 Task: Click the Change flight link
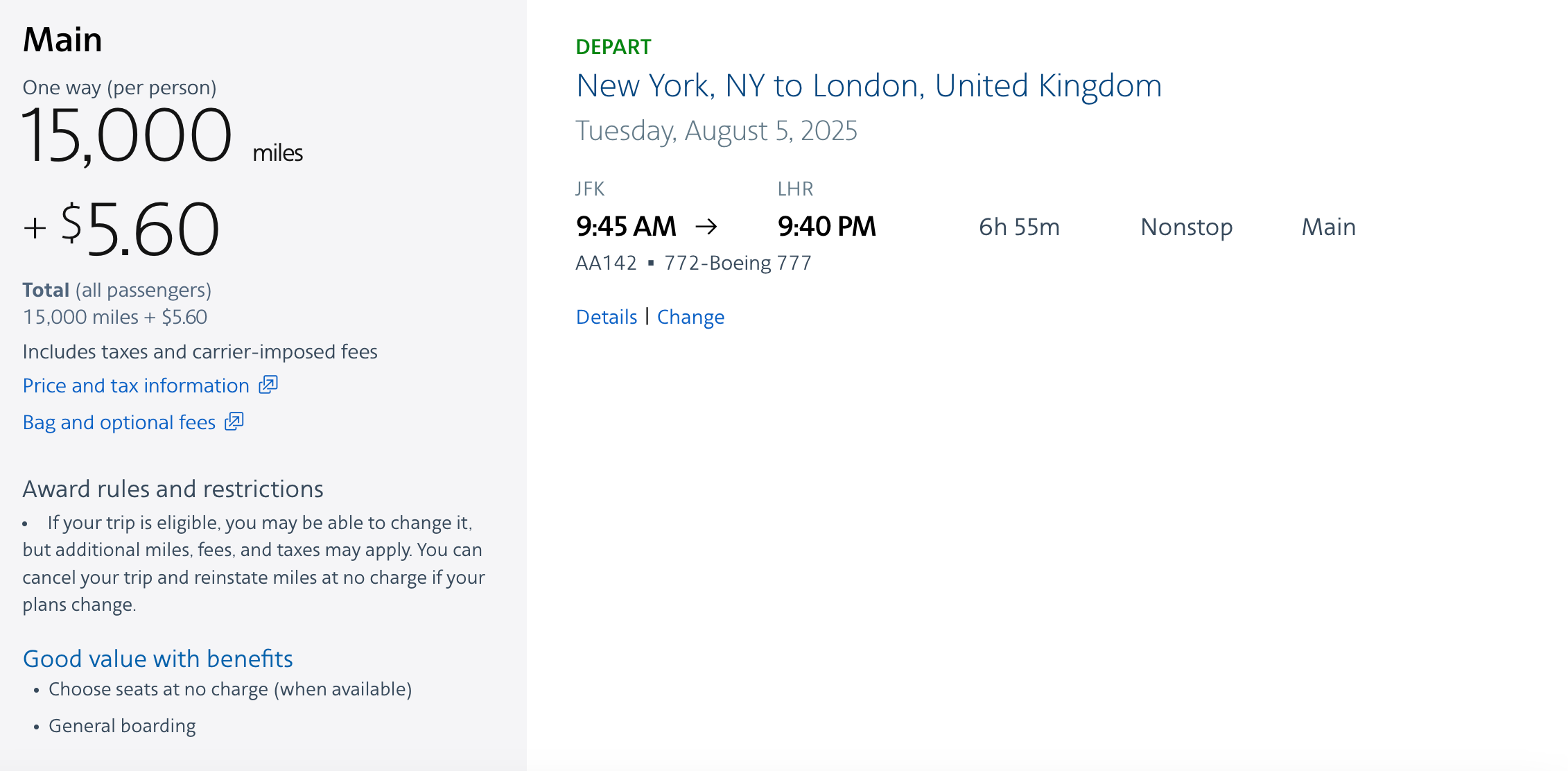[690, 317]
